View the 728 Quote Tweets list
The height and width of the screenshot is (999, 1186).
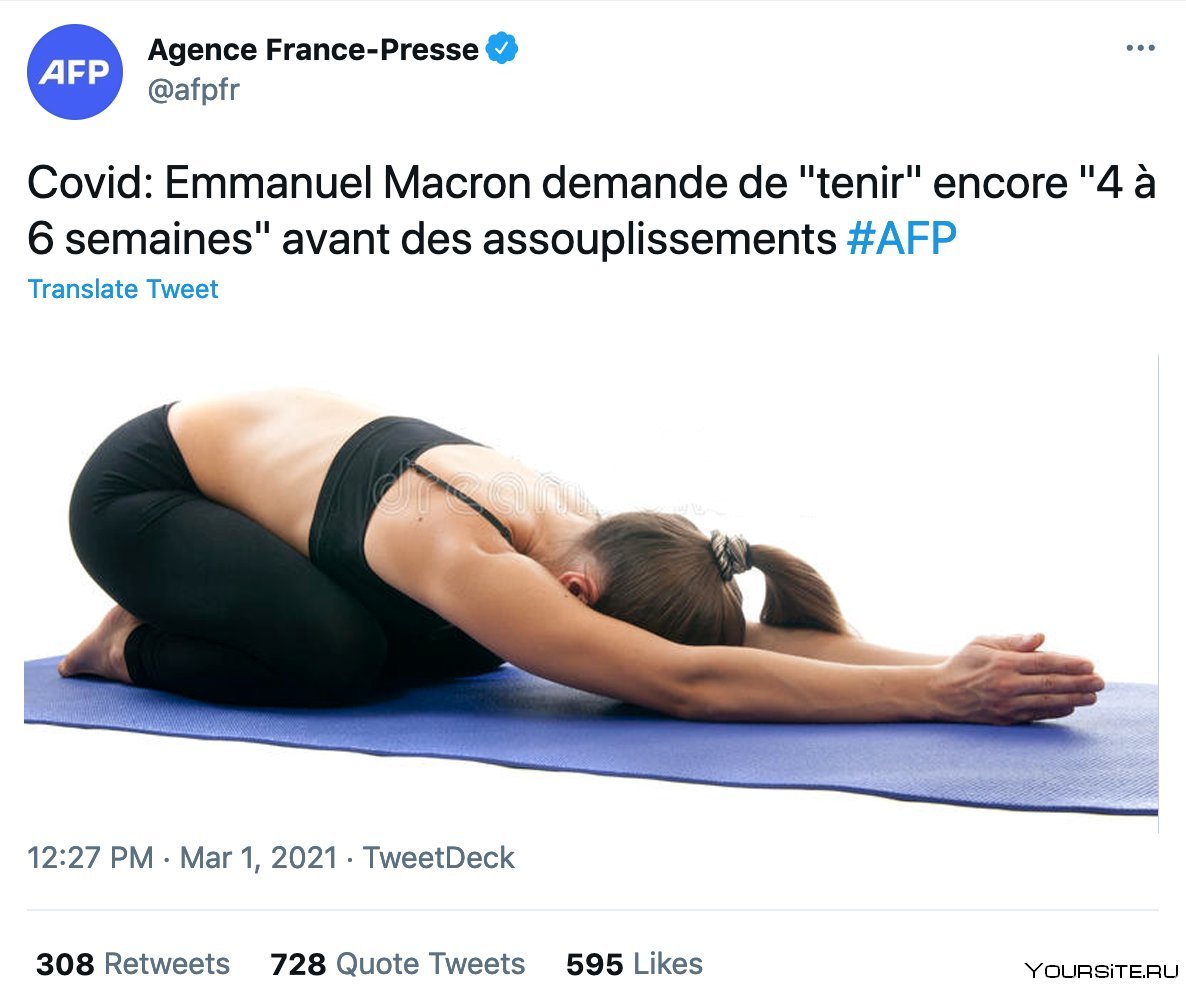[397, 964]
